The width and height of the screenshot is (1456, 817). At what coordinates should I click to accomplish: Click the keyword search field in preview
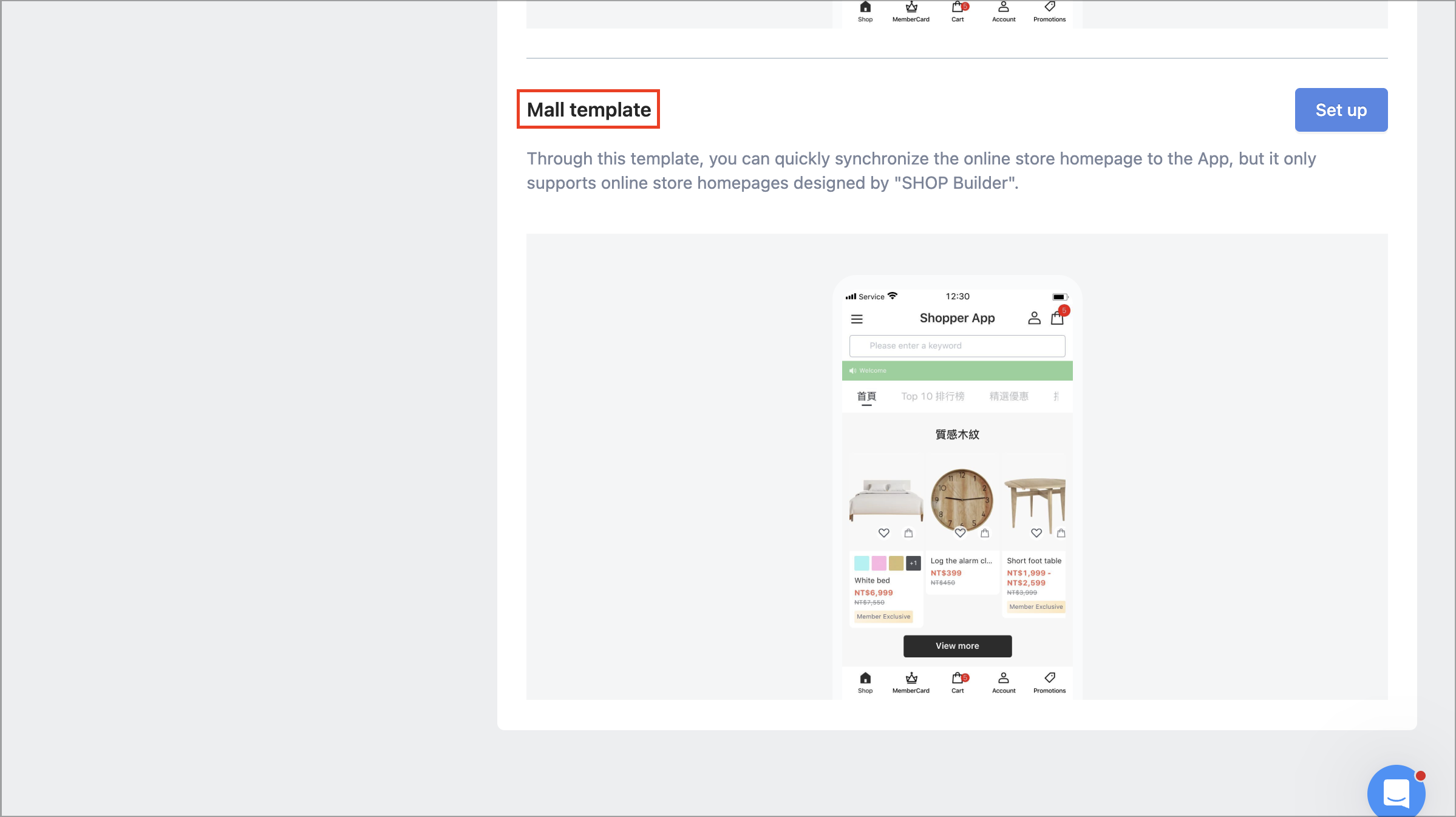[x=957, y=346]
